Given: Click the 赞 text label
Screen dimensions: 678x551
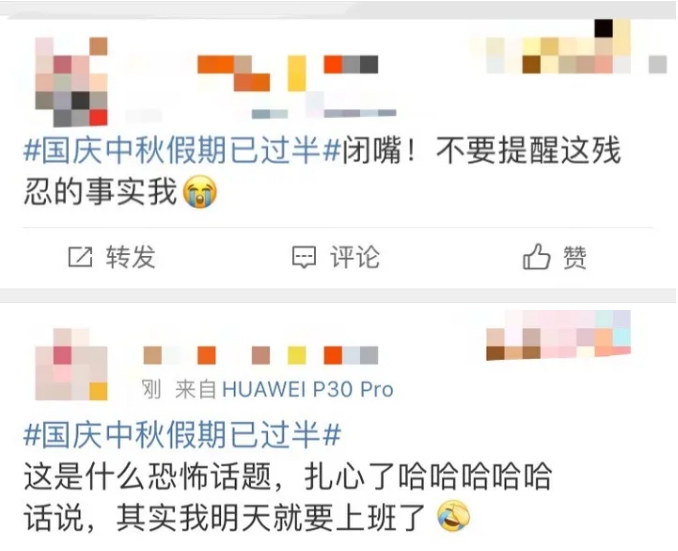Looking at the screenshot, I should coord(575,257).
